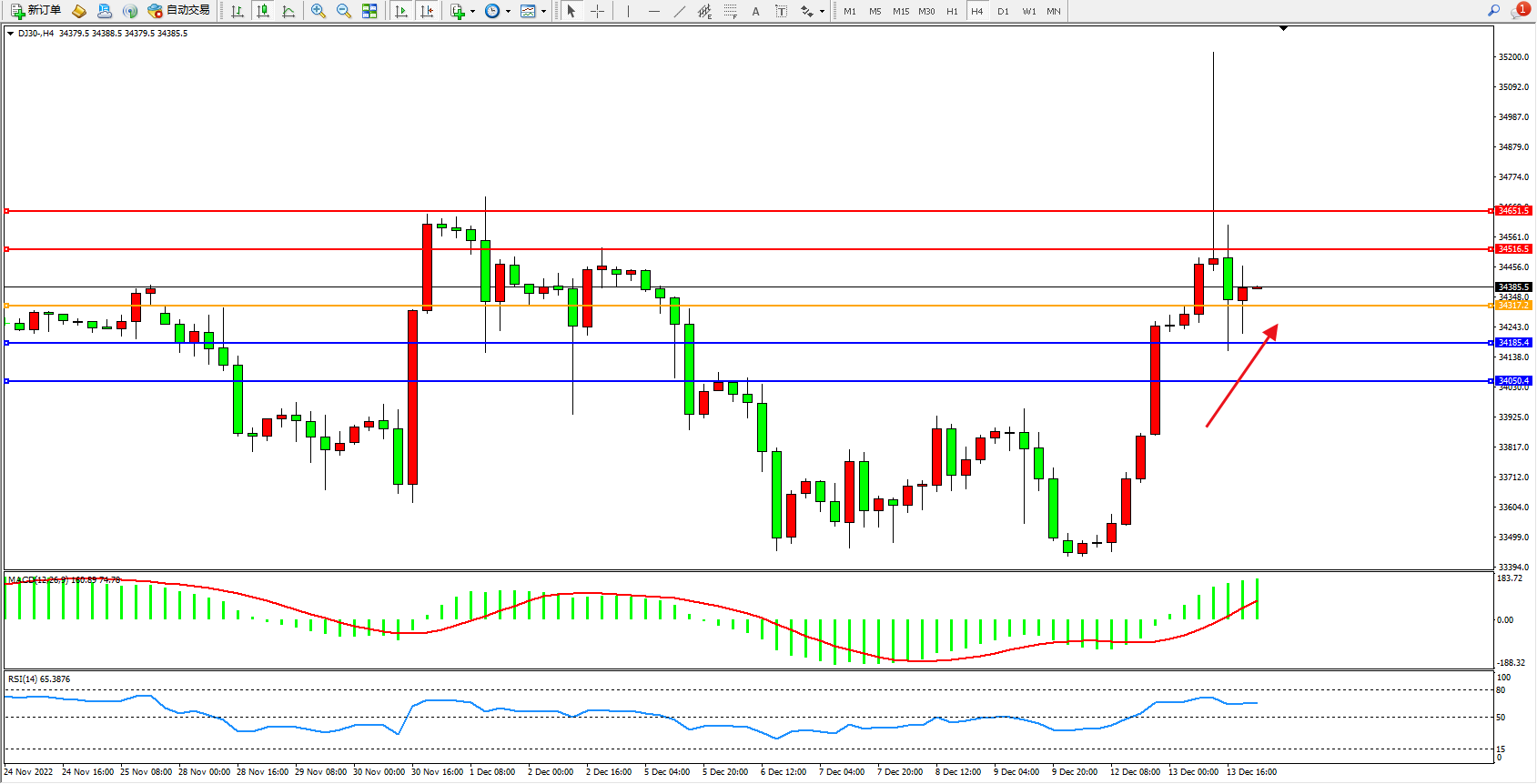
Task: Click the orange 34317.2 price level label
Action: click(x=1513, y=306)
